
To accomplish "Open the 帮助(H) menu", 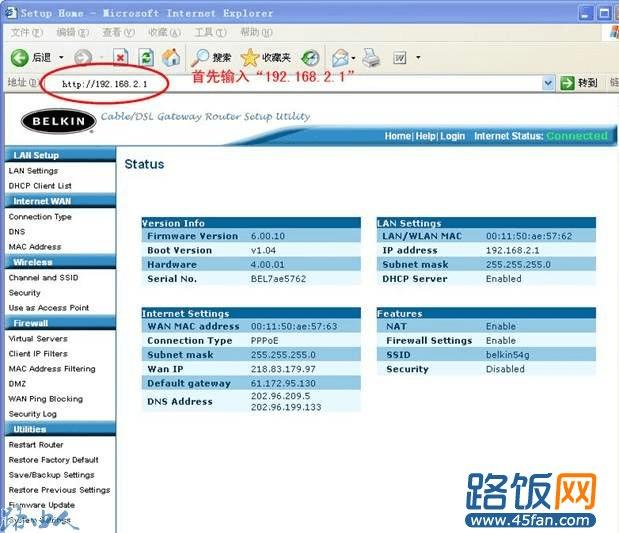I will click(256, 32).
